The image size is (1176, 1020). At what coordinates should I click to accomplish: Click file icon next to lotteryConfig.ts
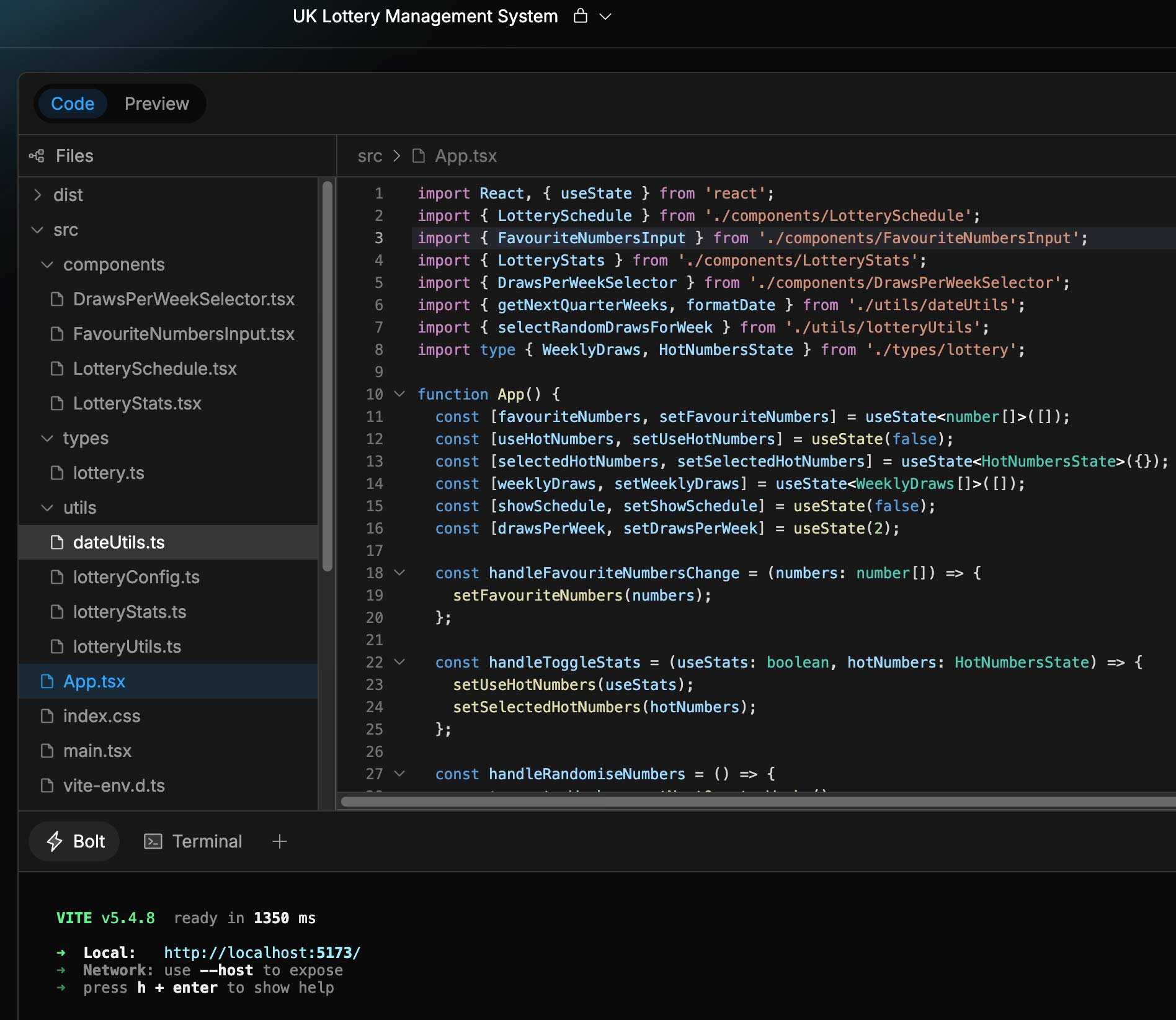(57, 577)
